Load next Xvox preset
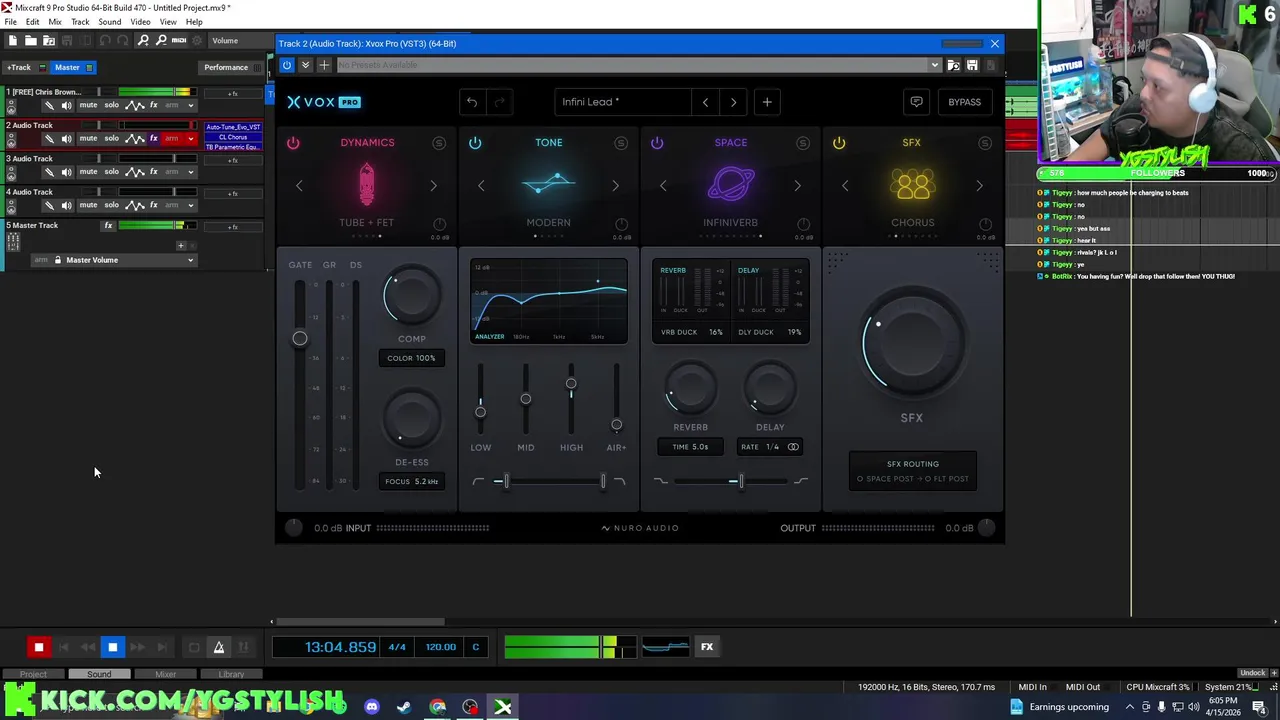This screenshot has height=720, width=1280. coord(733,101)
